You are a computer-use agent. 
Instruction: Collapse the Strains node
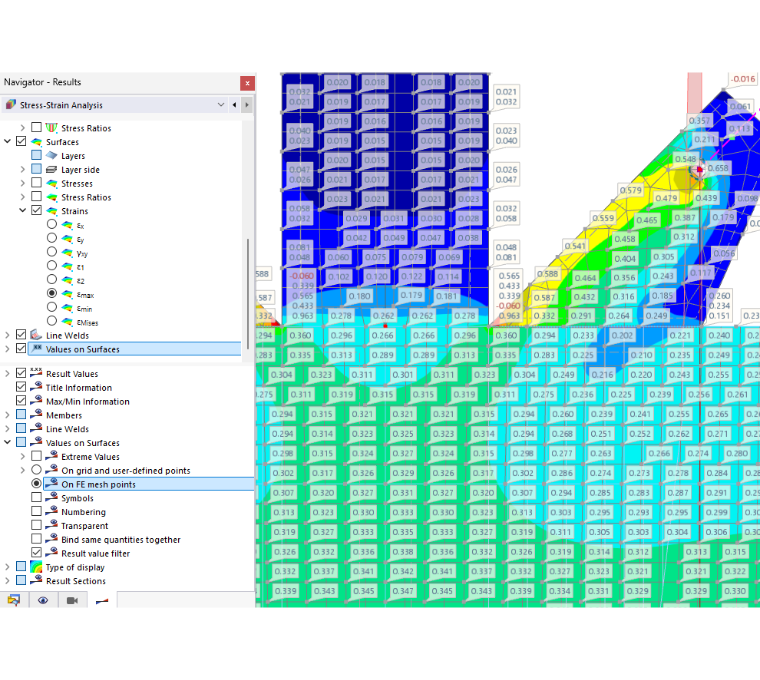click(x=22, y=210)
